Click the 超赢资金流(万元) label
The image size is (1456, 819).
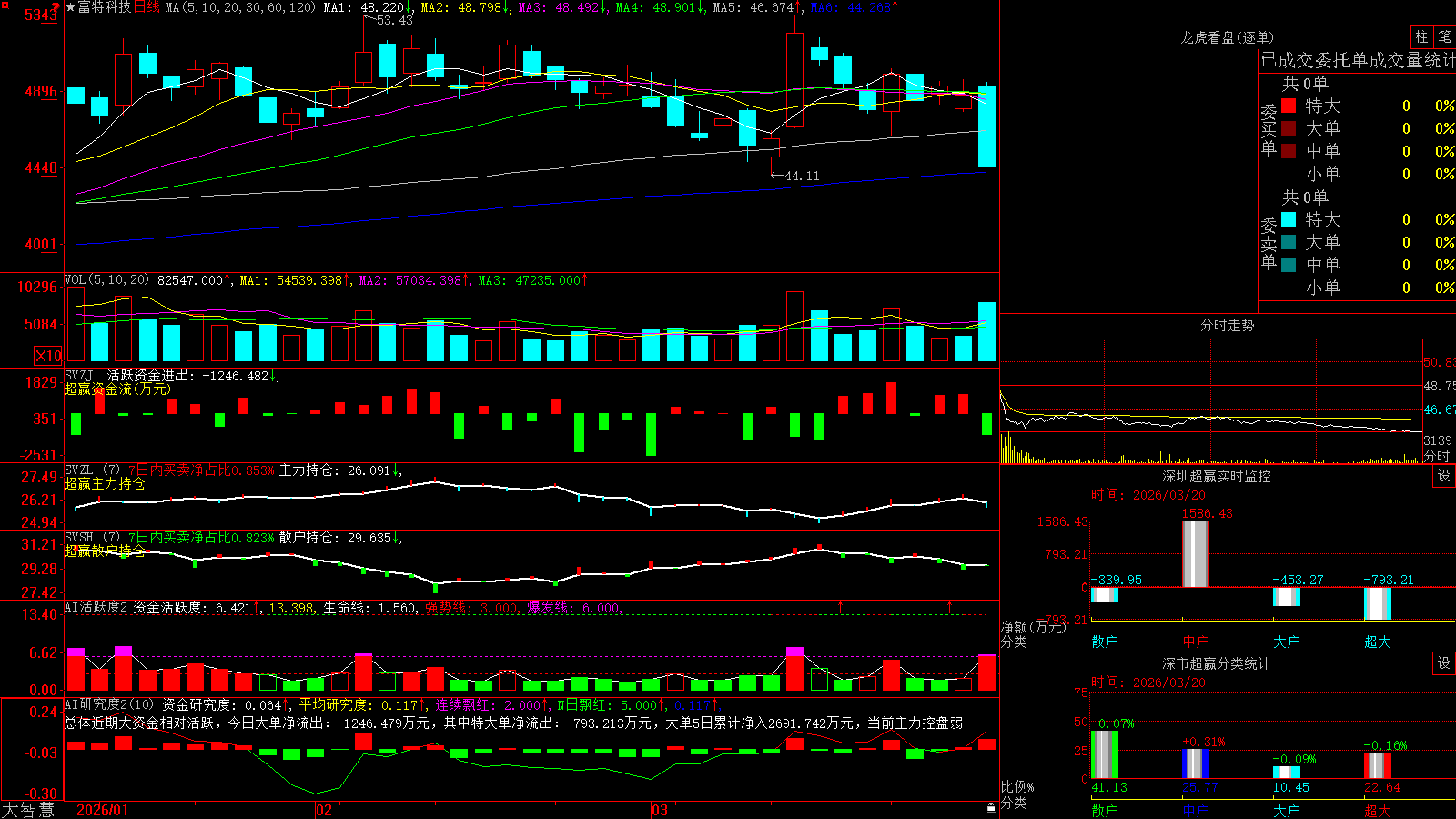[117, 389]
